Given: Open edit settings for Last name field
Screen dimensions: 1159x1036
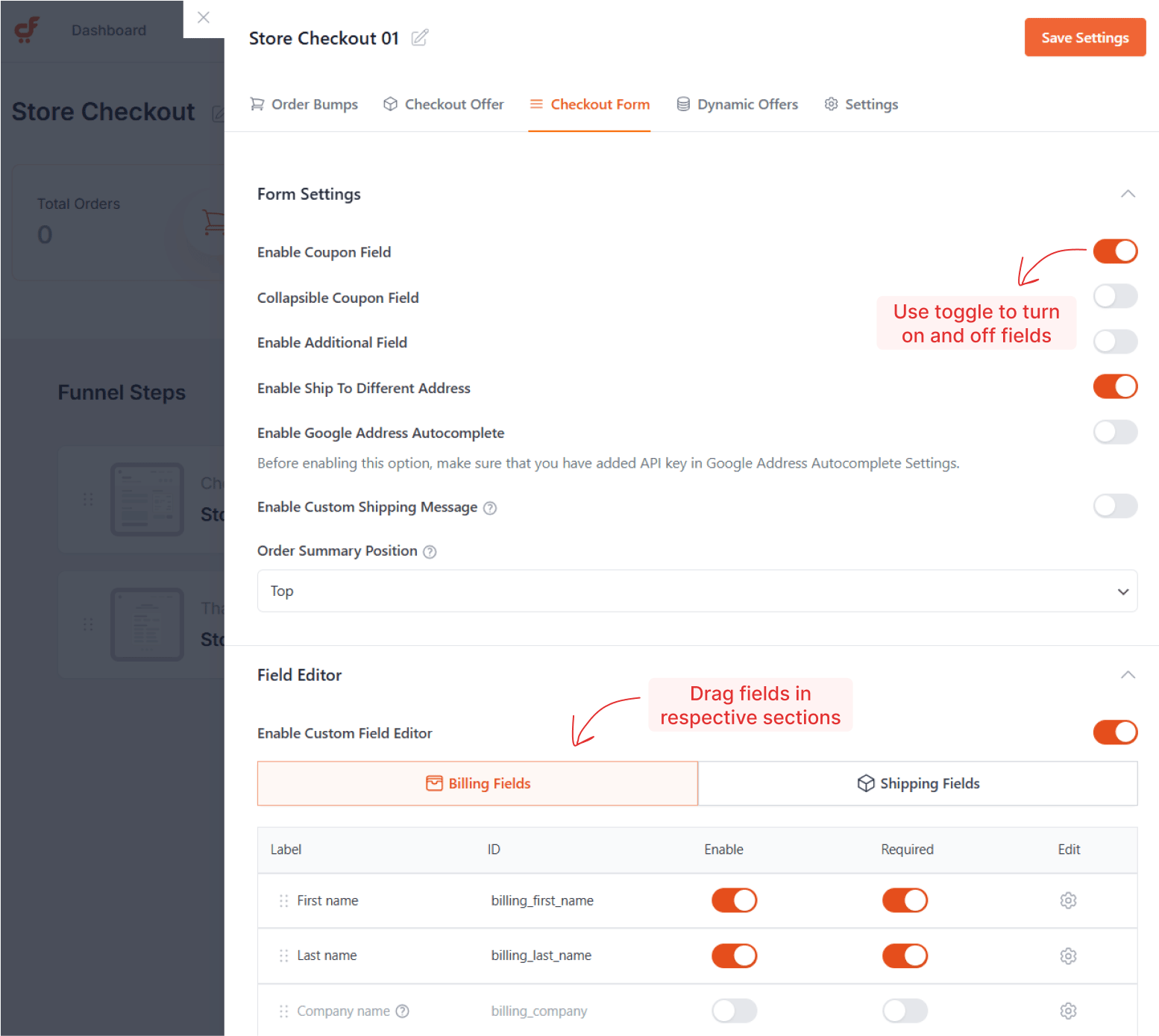Looking at the screenshot, I should coord(1068,956).
